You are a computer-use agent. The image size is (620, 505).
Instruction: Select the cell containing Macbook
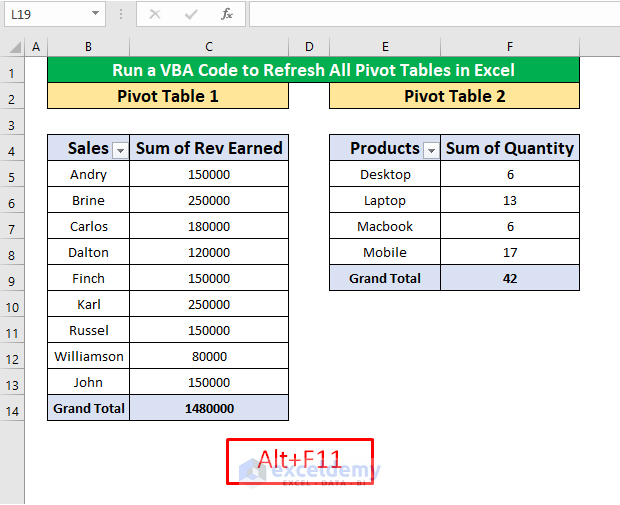(385, 226)
